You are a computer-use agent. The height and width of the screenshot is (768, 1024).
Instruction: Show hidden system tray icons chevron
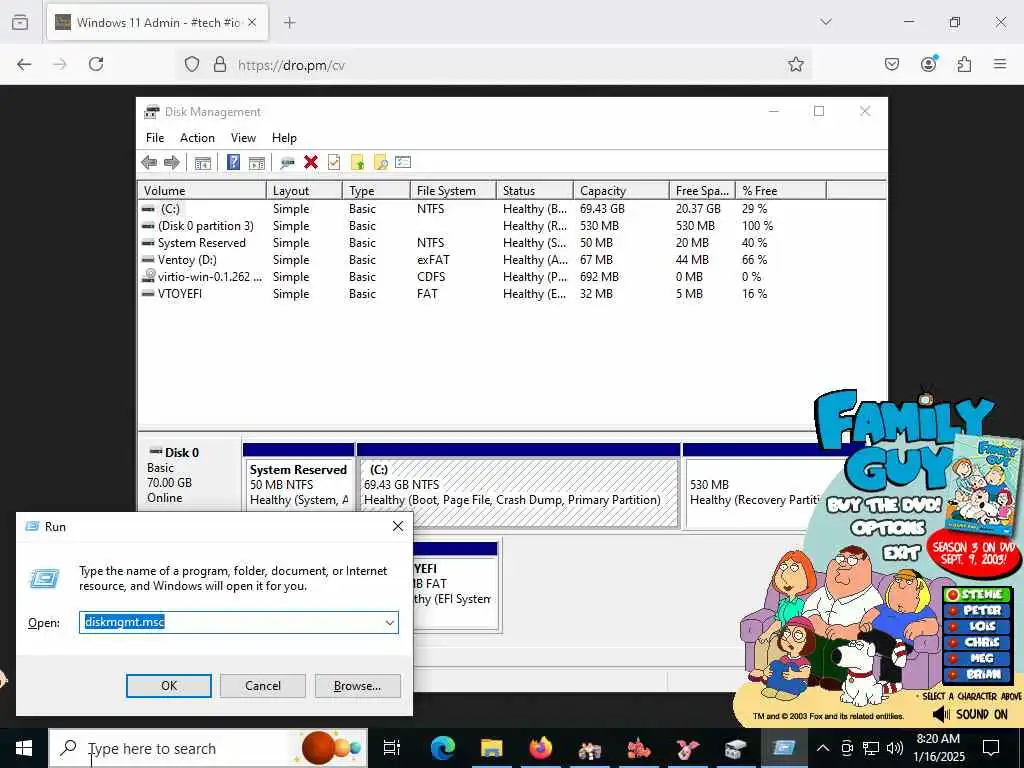pos(823,748)
